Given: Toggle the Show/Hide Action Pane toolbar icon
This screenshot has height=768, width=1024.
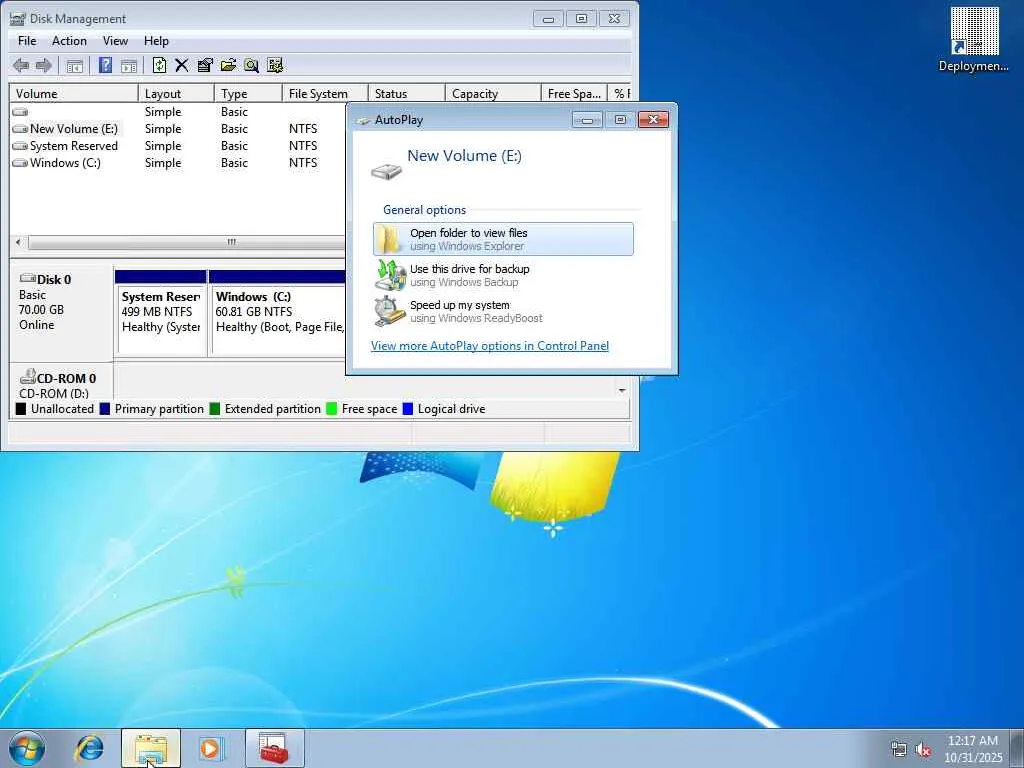Looking at the screenshot, I should pyautogui.click(x=129, y=65).
